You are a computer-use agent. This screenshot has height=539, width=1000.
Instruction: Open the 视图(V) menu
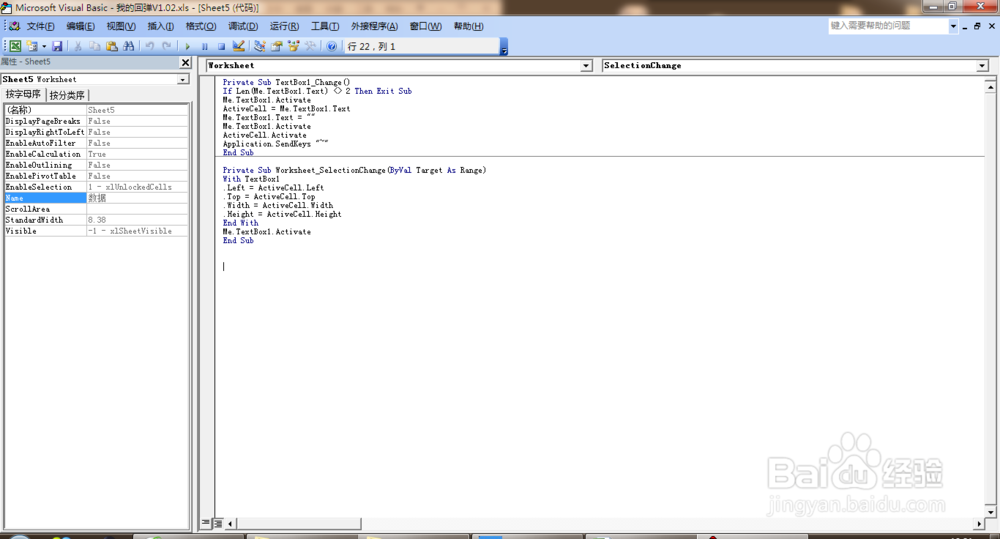coord(121,26)
